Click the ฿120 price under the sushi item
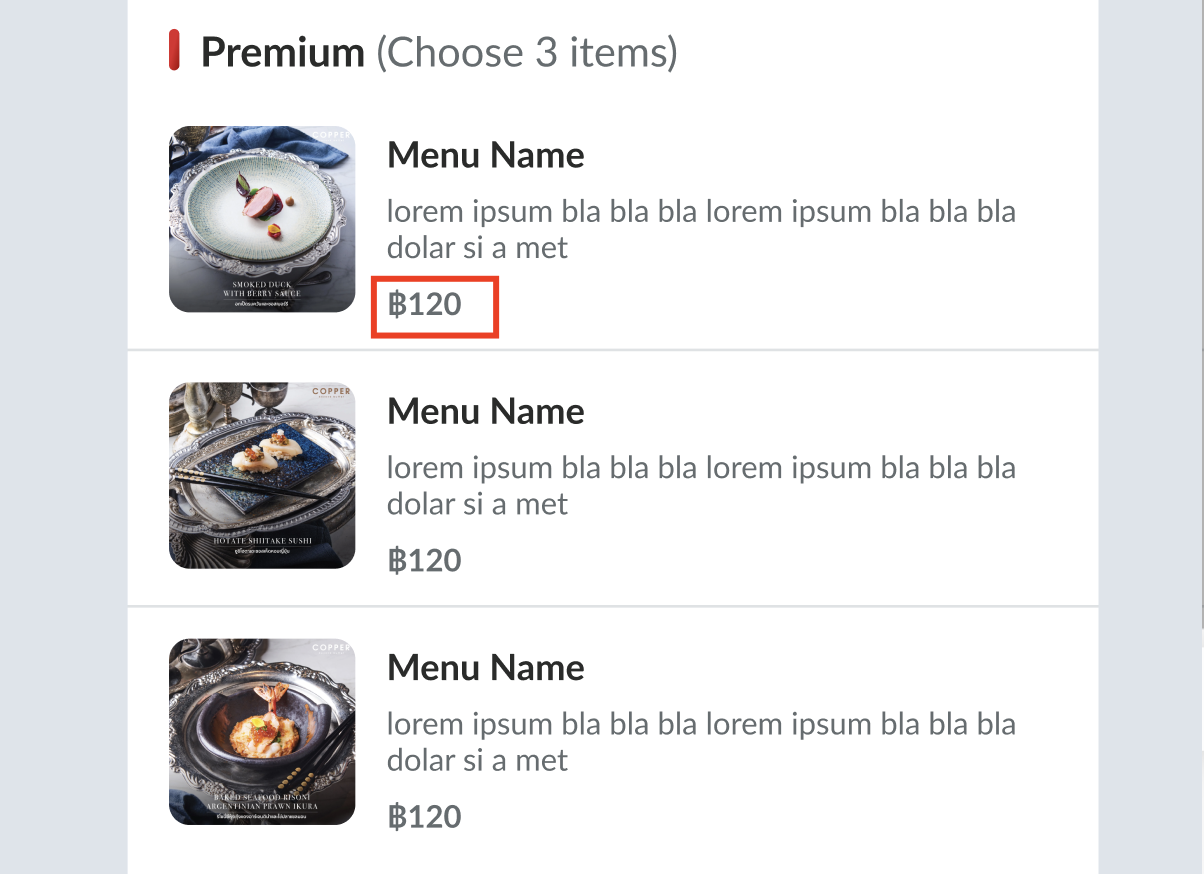Image resolution: width=1204 pixels, height=874 pixels. 426,560
